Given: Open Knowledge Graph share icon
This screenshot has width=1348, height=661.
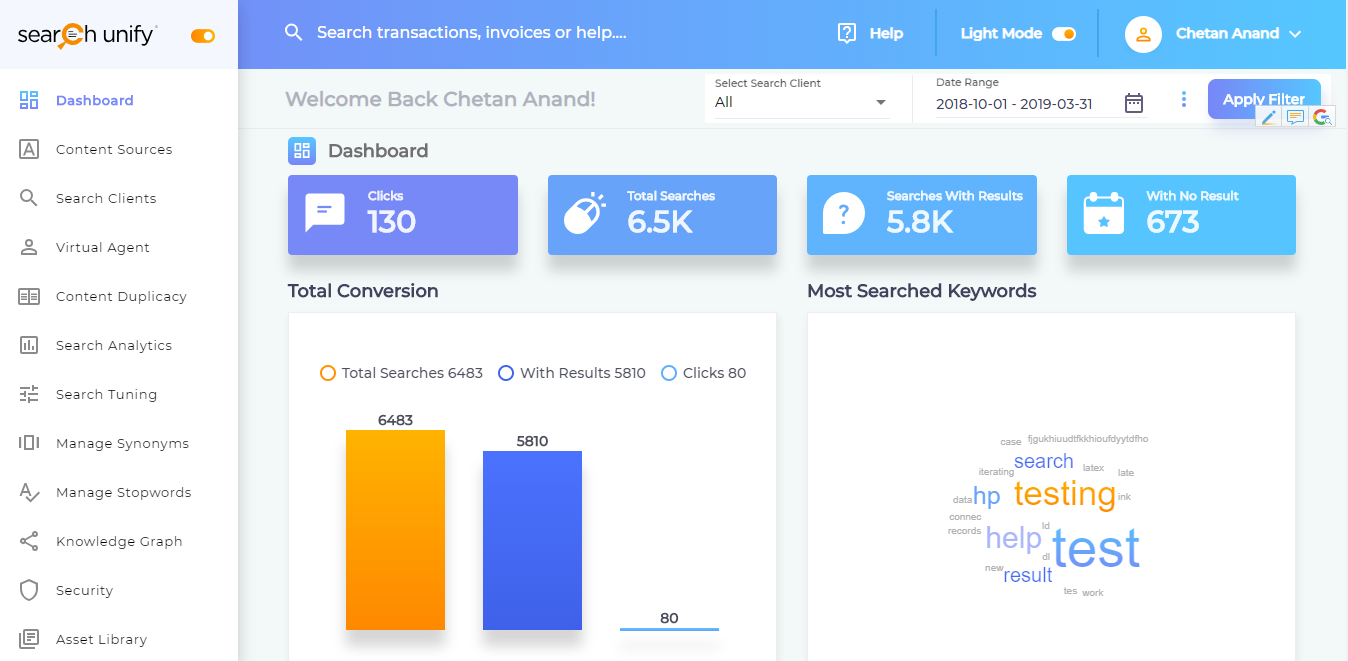Looking at the screenshot, I should click(29, 541).
